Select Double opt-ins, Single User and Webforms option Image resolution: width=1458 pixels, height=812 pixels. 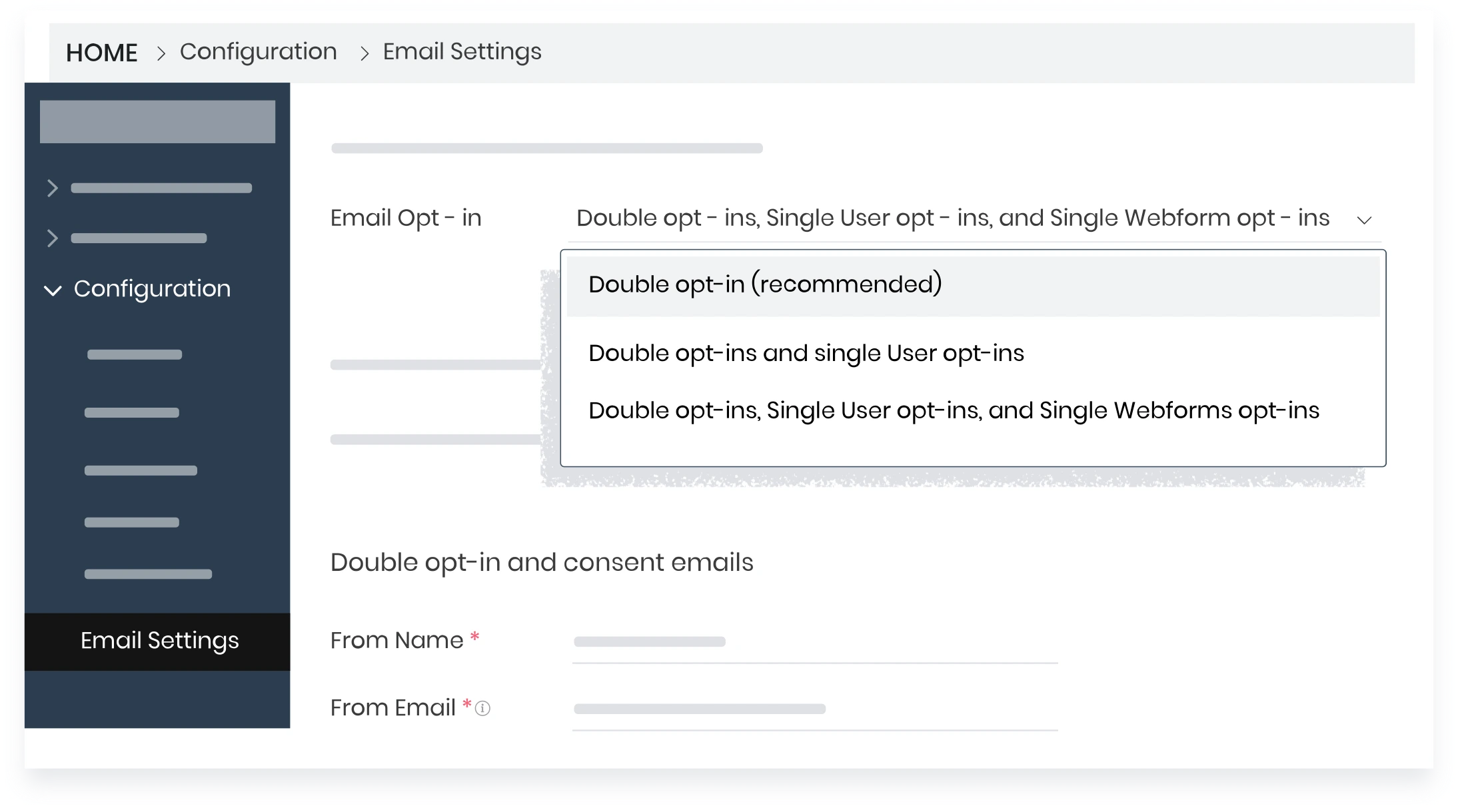point(954,410)
